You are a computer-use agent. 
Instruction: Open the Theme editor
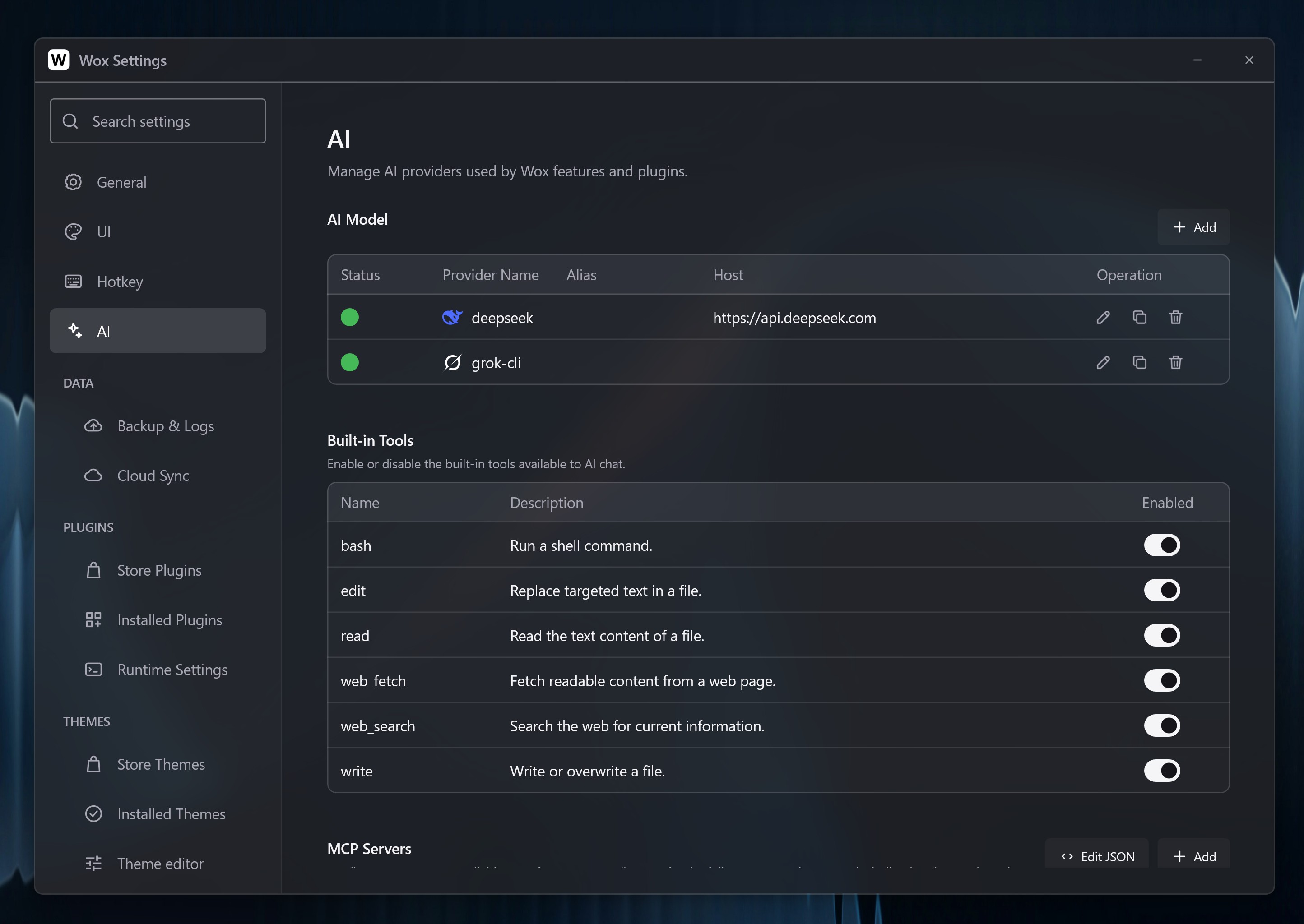tap(158, 863)
